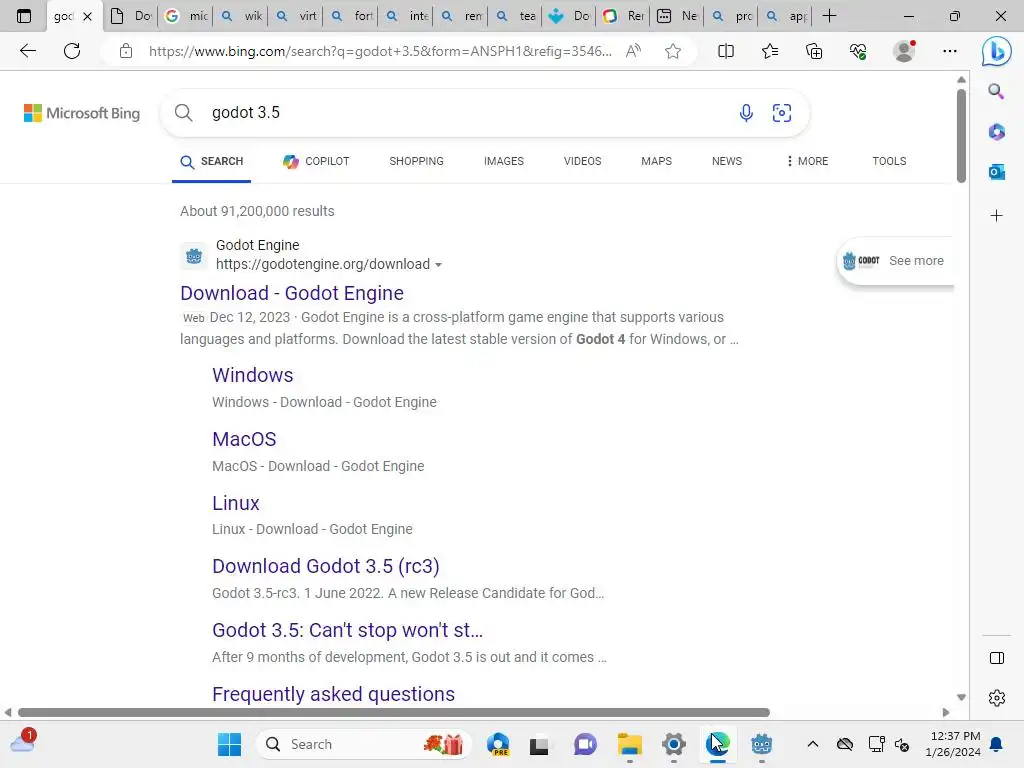Open Collections icon in toolbar
This screenshot has width=1024, height=768.
[814, 51]
